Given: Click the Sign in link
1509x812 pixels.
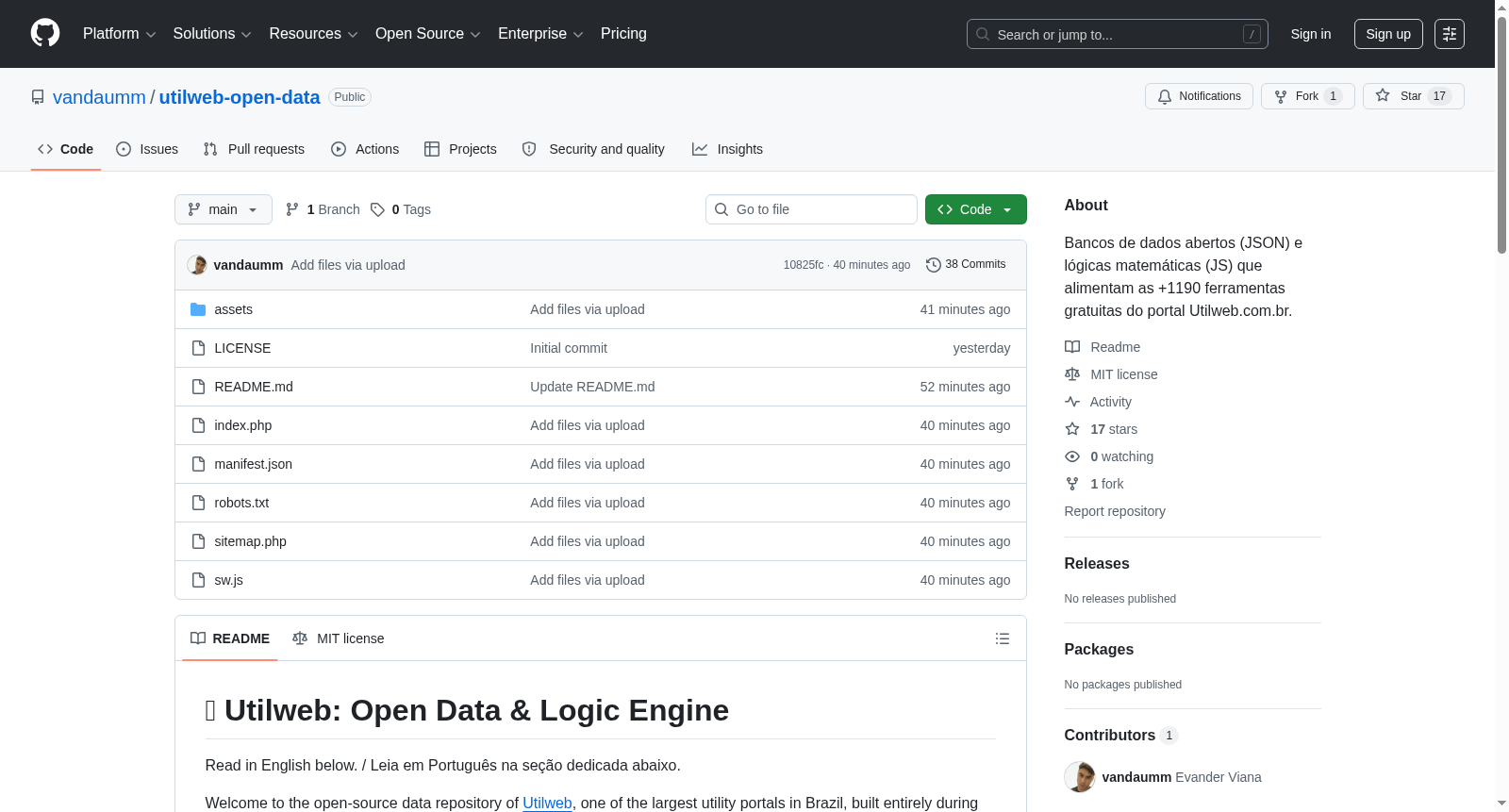Looking at the screenshot, I should tap(1311, 34).
